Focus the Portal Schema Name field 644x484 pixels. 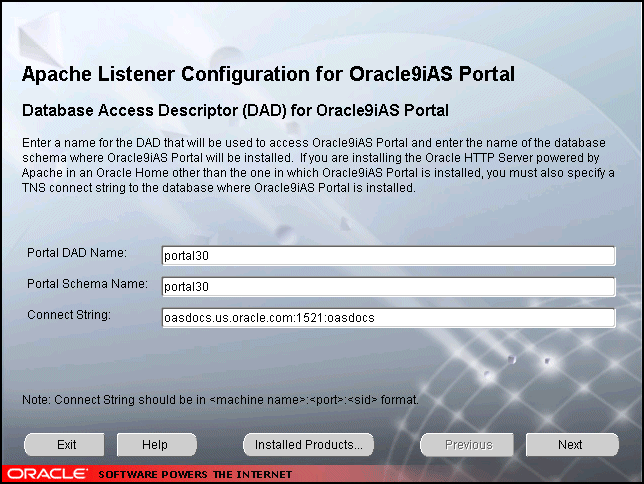[389, 287]
